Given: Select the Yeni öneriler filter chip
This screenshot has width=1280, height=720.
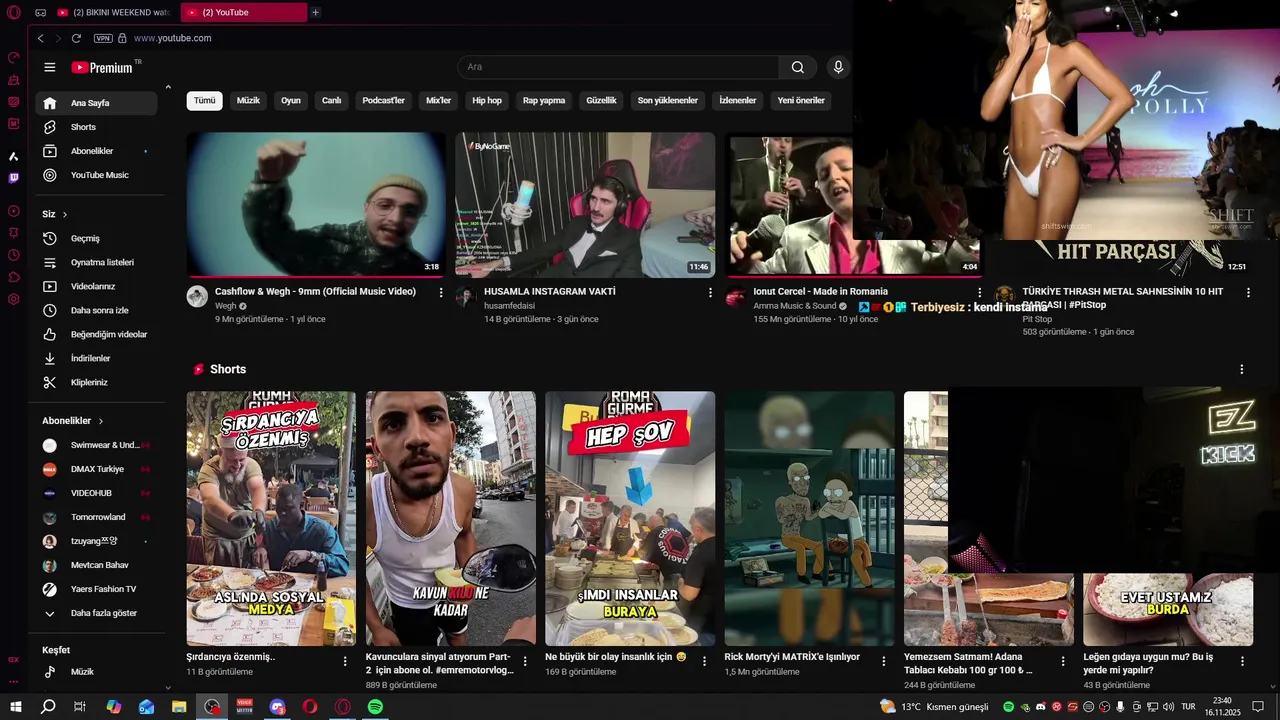Looking at the screenshot, I should coord(801,101).
